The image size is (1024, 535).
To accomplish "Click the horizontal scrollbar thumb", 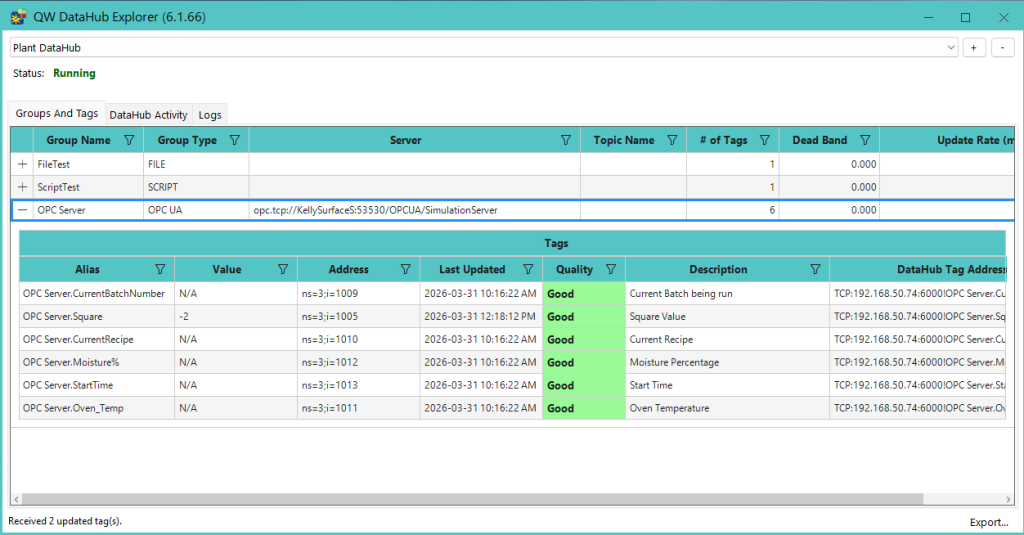I will 473,499.
